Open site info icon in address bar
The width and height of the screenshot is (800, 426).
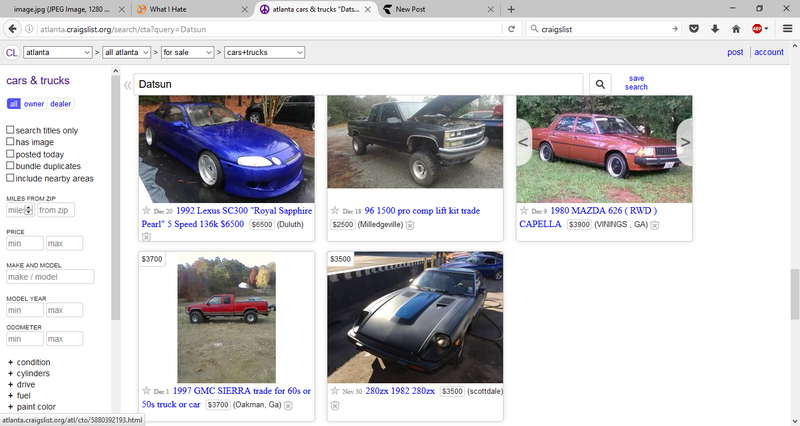pyautogui.click(x=29, y=29)
